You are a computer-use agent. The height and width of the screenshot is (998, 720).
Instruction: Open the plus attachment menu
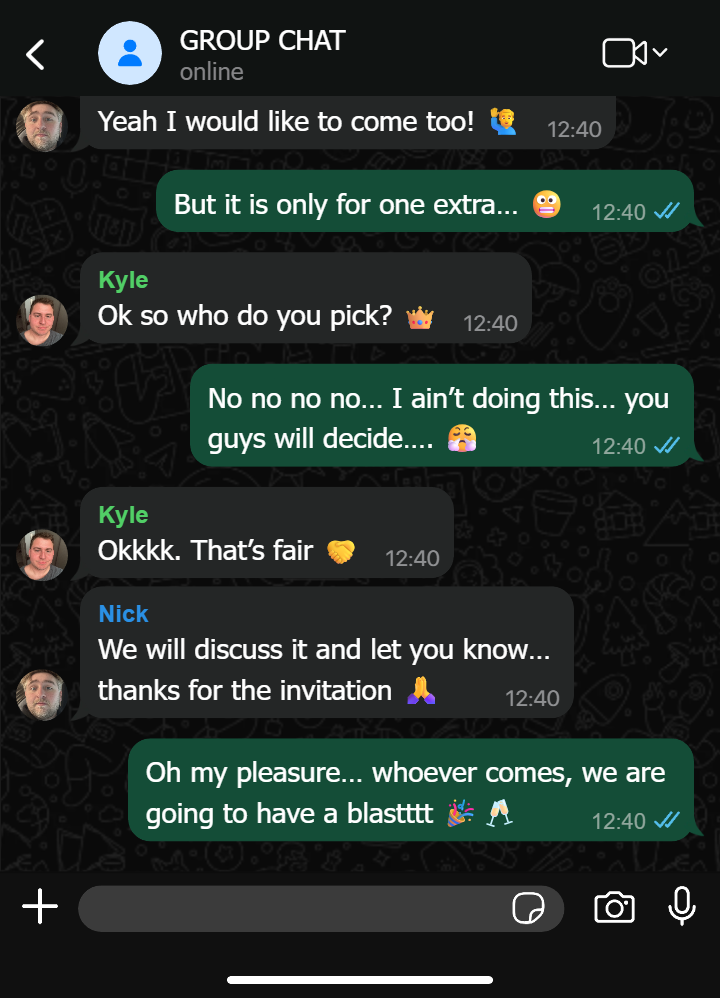tap(40, 906)
